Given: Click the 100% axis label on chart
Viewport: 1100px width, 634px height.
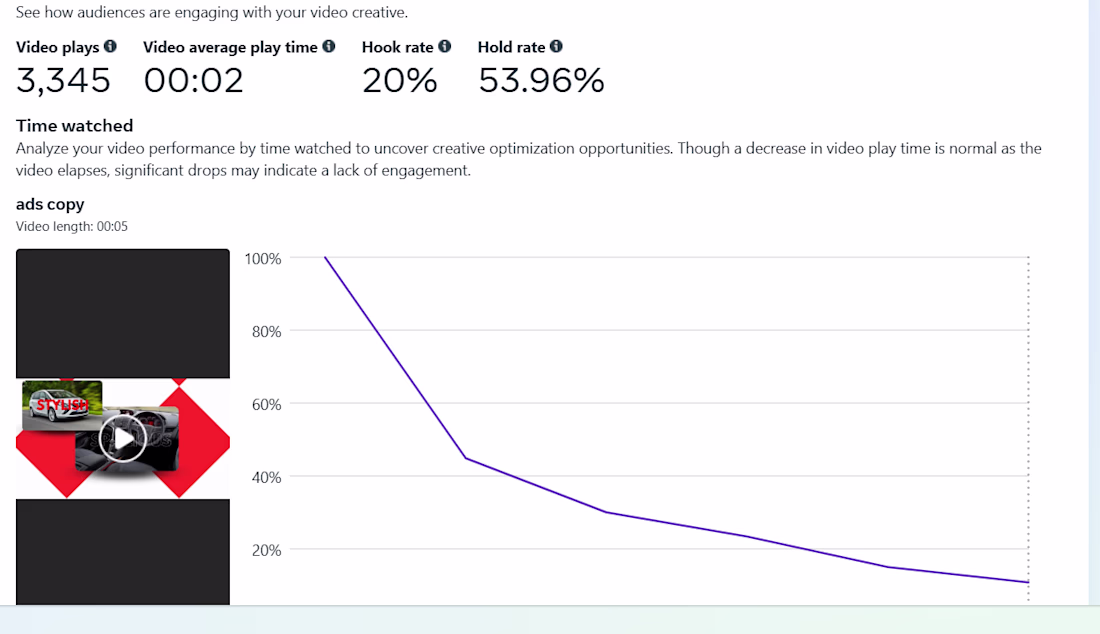Looking at the screenshot, I should tap(262, 259).
